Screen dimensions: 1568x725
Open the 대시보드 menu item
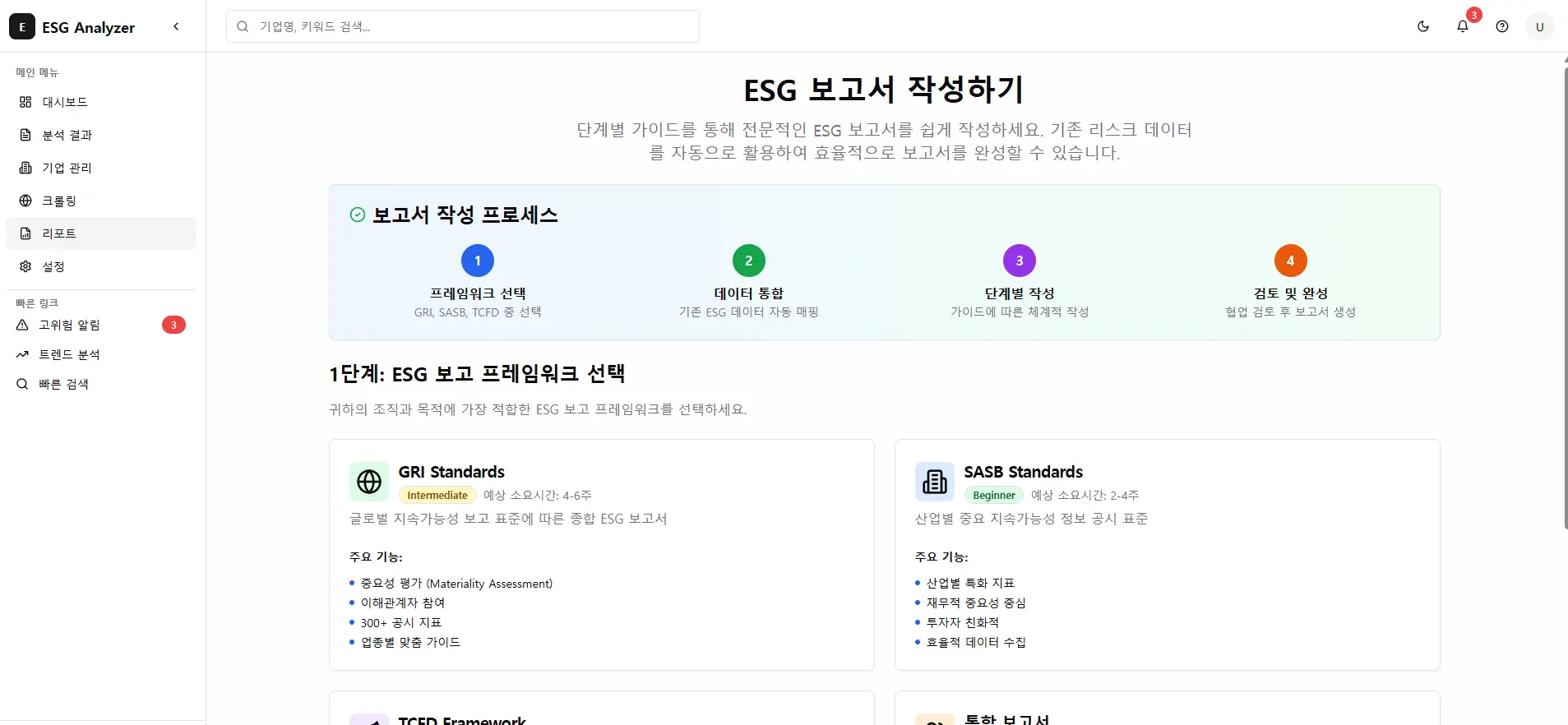pyautogui.click(x=101, y=102)
